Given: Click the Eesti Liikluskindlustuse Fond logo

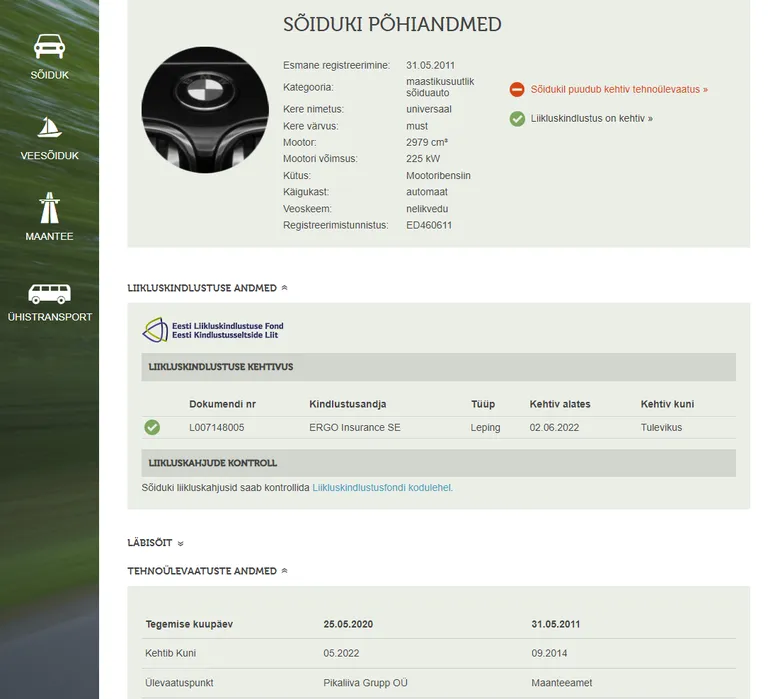Looking at the screenshot, I should tap(213, 330).
